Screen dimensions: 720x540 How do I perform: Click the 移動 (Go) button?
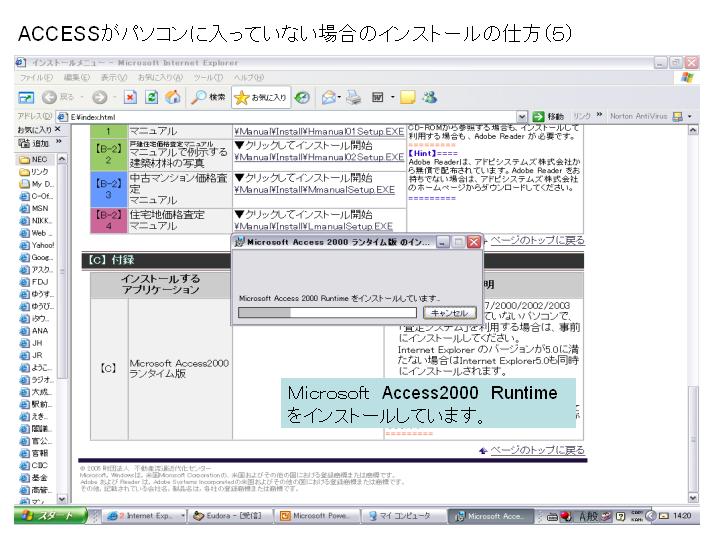pyautogui.click(x=548, y=117)
